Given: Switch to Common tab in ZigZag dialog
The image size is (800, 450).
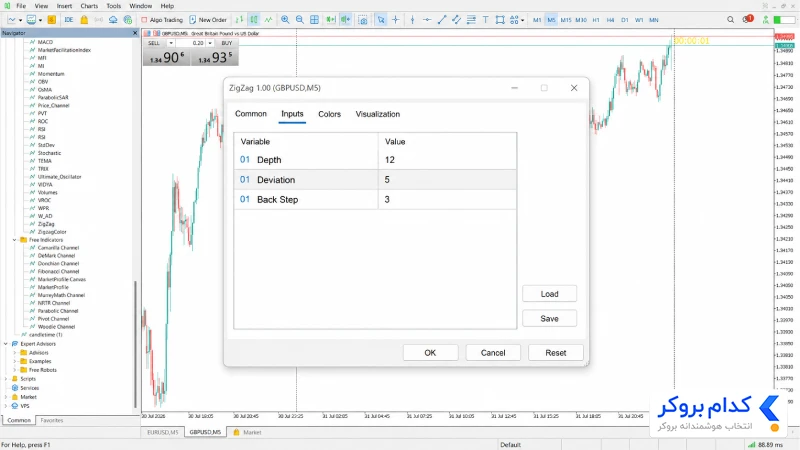Looking at the screenshot, I should 251,114.
